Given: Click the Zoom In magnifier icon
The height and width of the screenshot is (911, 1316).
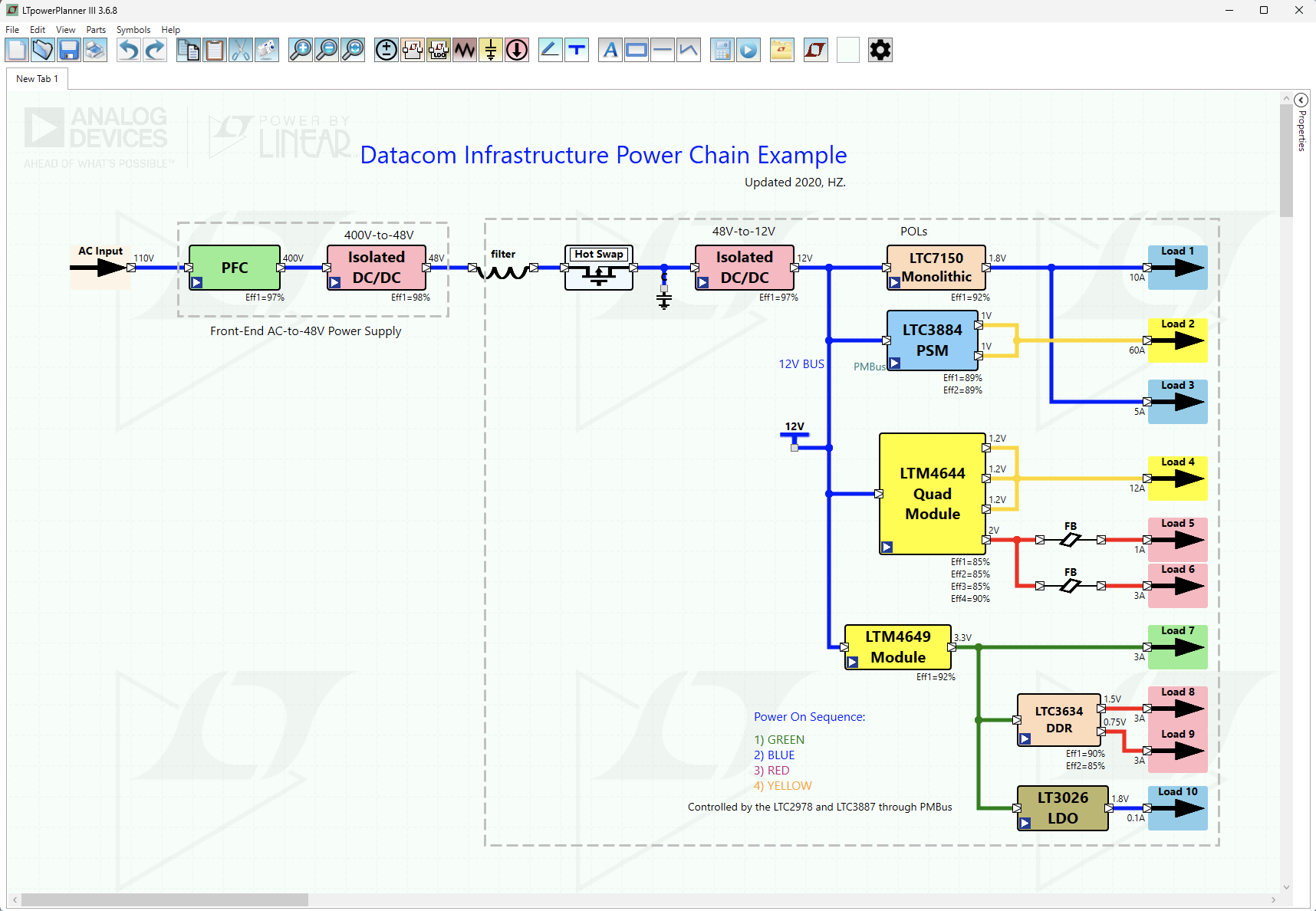Looking at the screenshot, I should point(300,51).
